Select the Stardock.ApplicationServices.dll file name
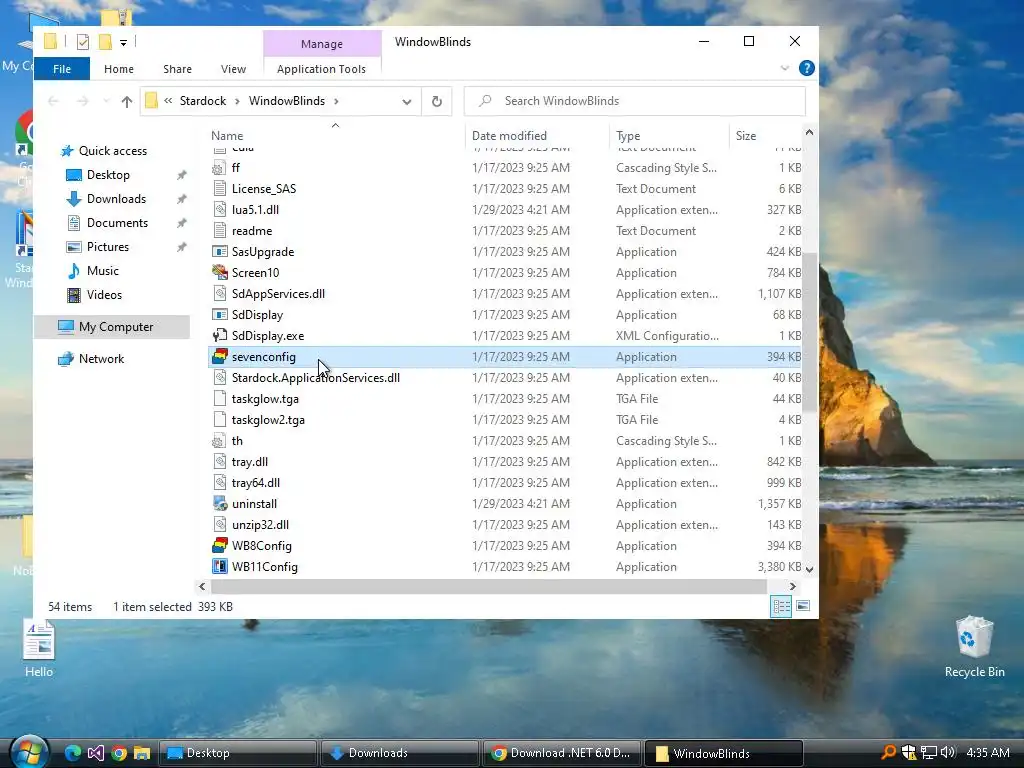The height and width of the screenshot is (768, 1024). click(x=315, y=377)
